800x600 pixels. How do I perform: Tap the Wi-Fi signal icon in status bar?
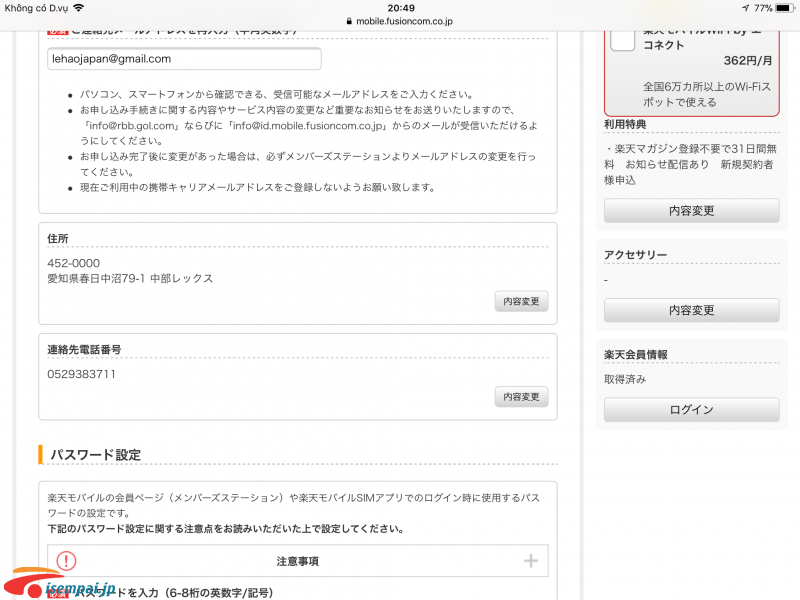(x=78, y=8)
